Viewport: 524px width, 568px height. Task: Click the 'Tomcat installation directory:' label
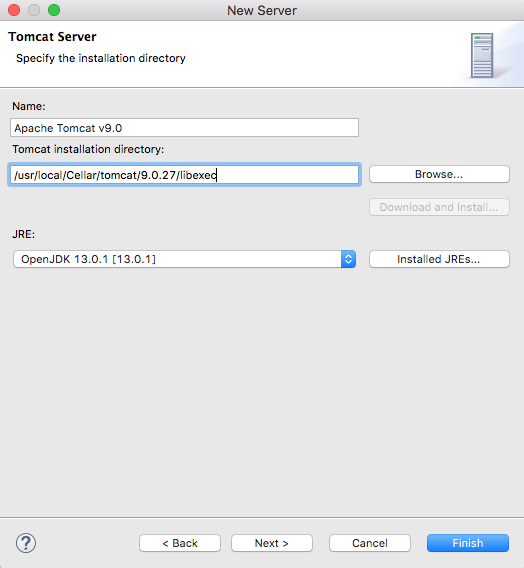click(x=88, y=149)
